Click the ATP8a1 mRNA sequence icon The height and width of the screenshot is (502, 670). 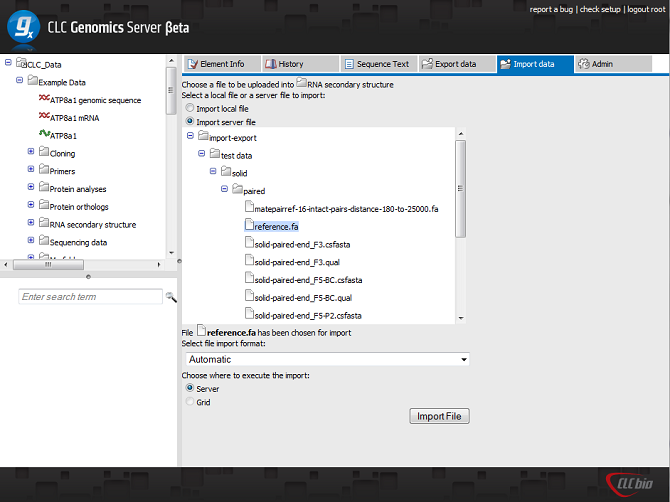[x=44, y=117]
